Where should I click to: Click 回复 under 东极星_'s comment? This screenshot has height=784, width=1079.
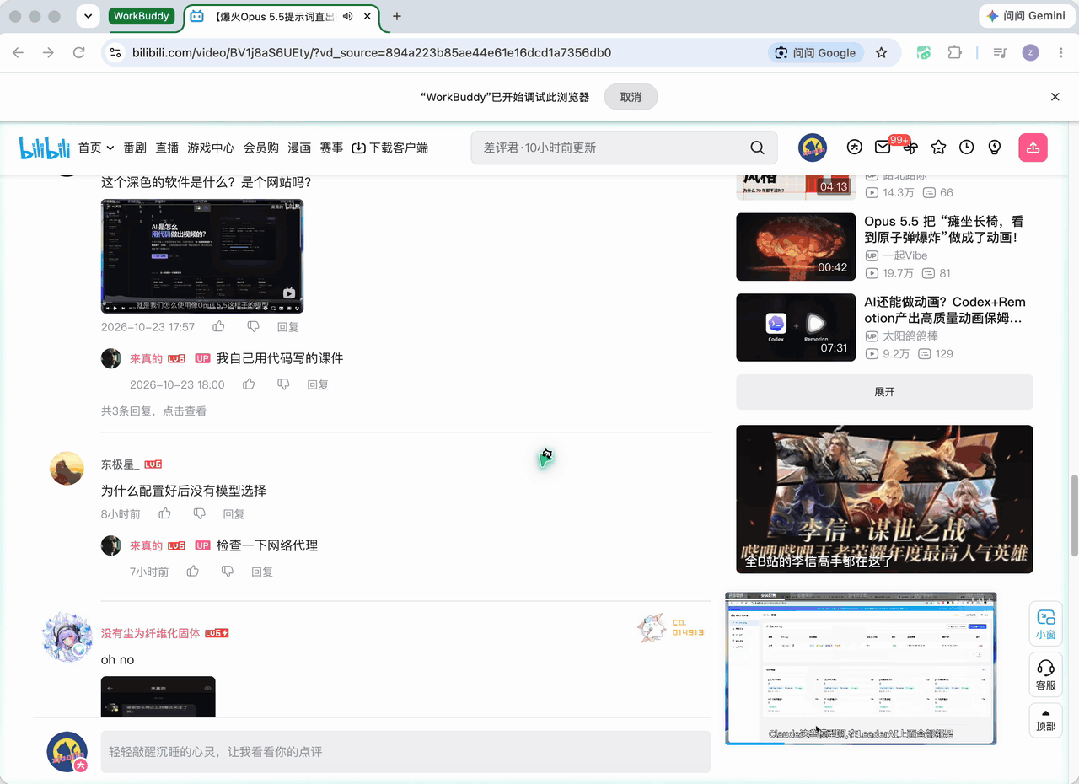(x=233, y=513)
